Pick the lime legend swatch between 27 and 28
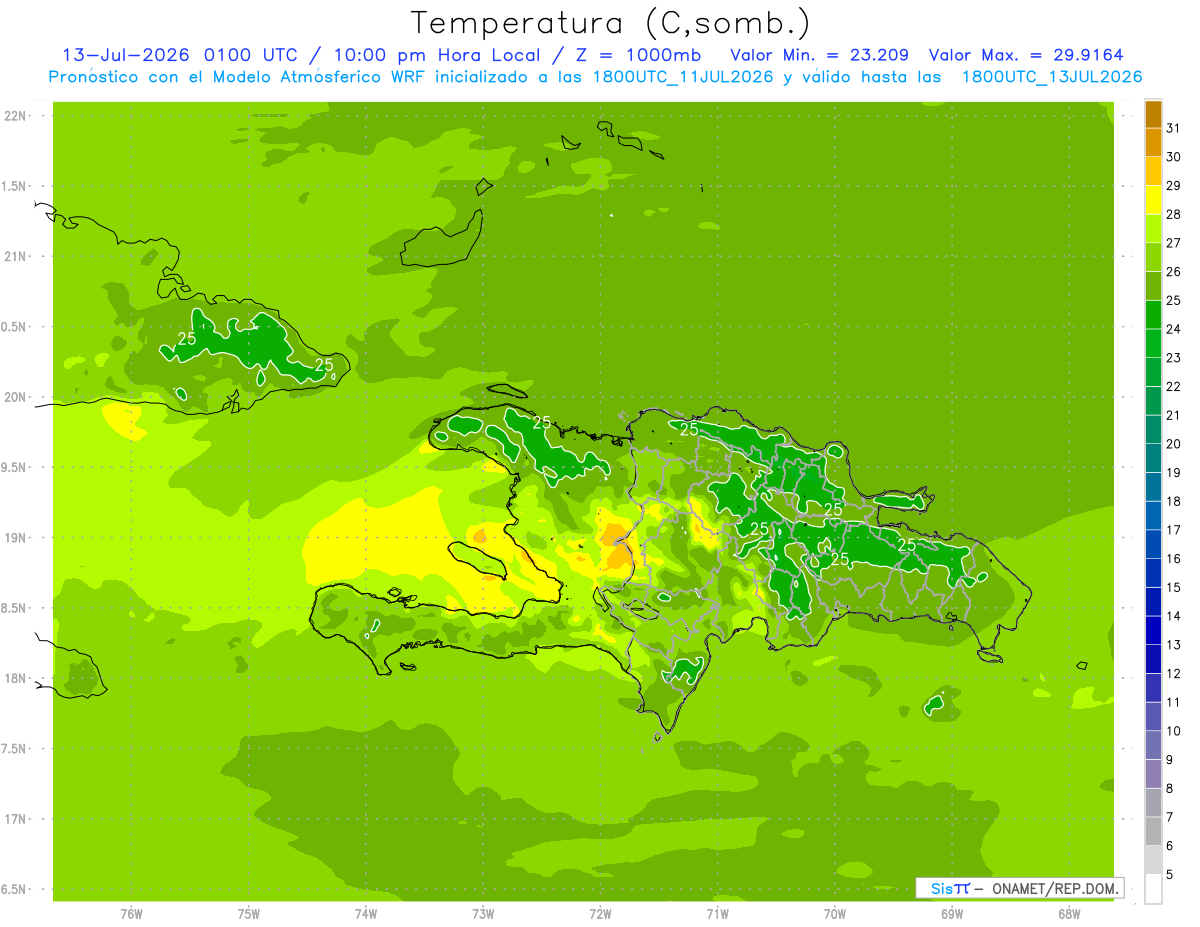 click(x=1153, y=229)
